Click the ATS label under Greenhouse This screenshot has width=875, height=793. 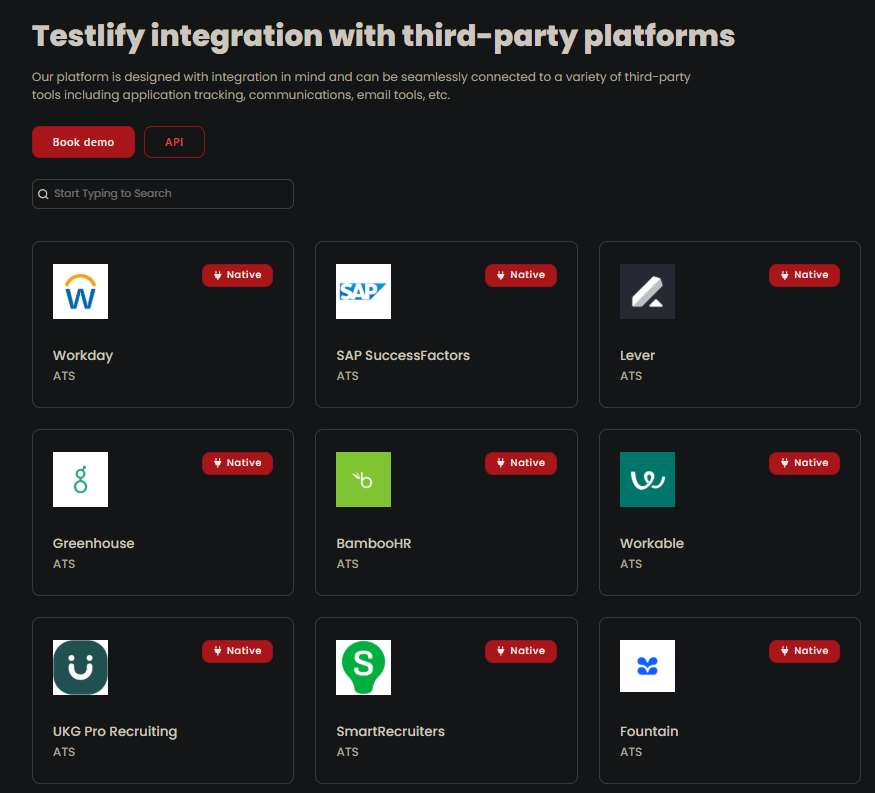[x=64, y=564]
